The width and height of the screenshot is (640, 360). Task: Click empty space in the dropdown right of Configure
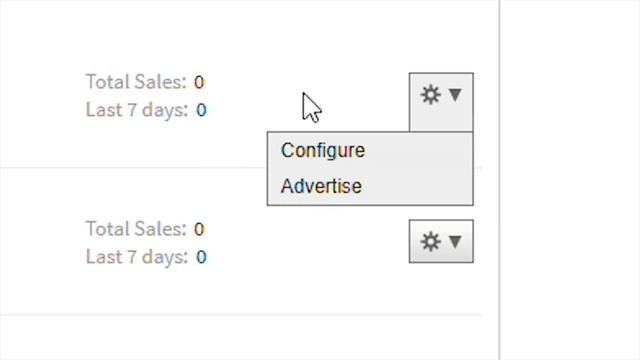pyautogui.click(x=418, y=150)
